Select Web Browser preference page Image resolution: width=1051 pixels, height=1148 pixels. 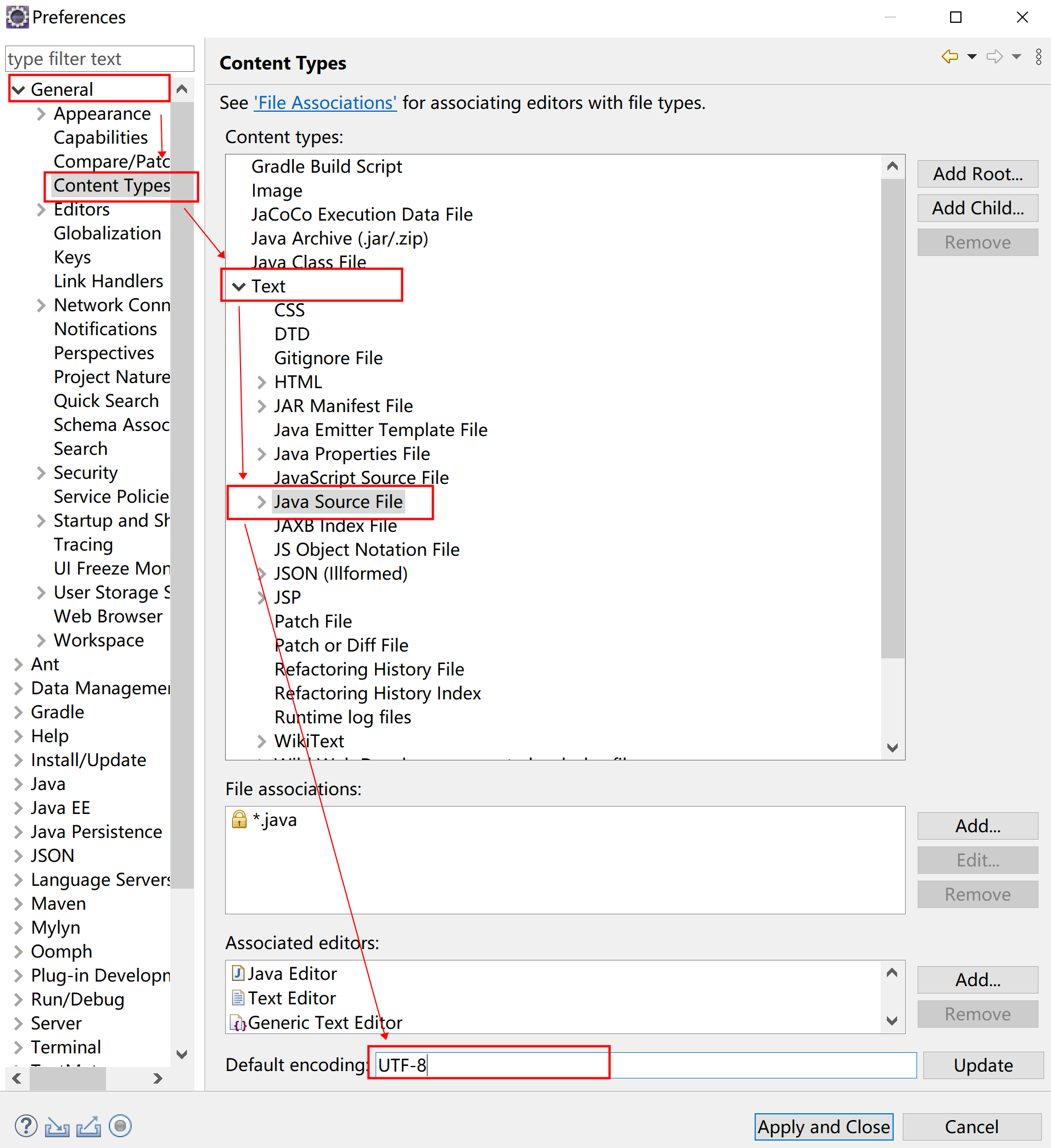[x=108, y=617]
